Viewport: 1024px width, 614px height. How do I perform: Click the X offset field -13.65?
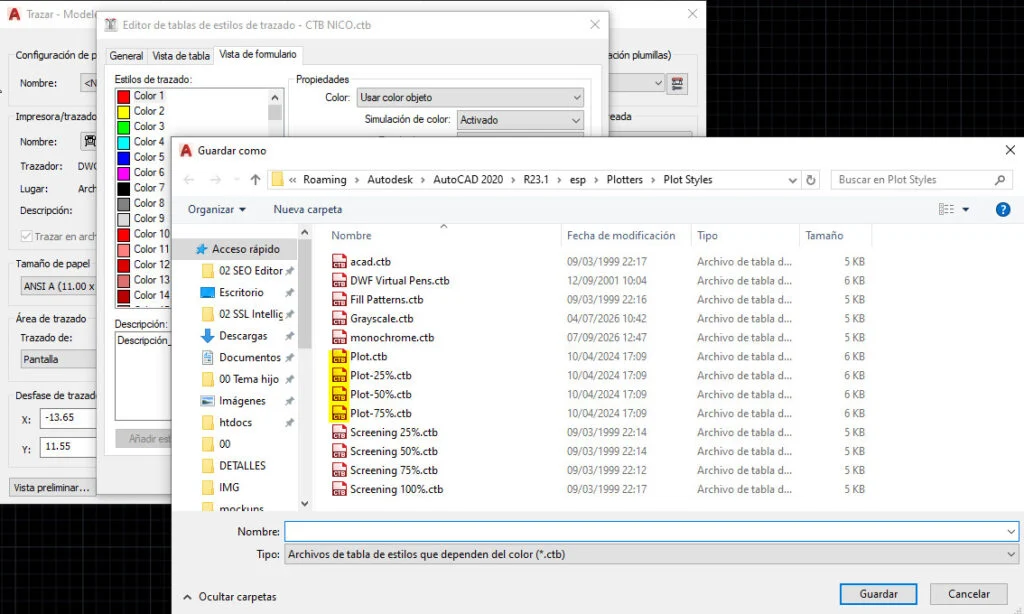[x=68, y=418]
